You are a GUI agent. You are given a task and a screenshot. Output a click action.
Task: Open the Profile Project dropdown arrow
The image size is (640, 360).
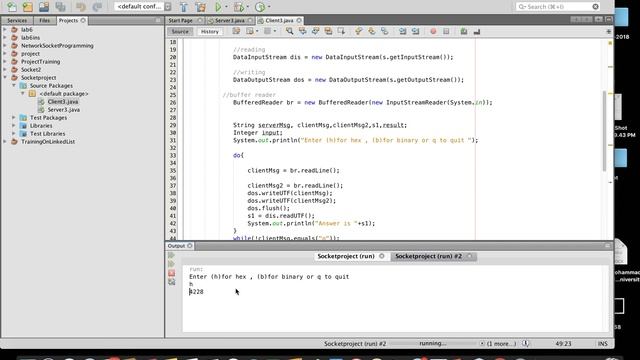coord(269,7)
